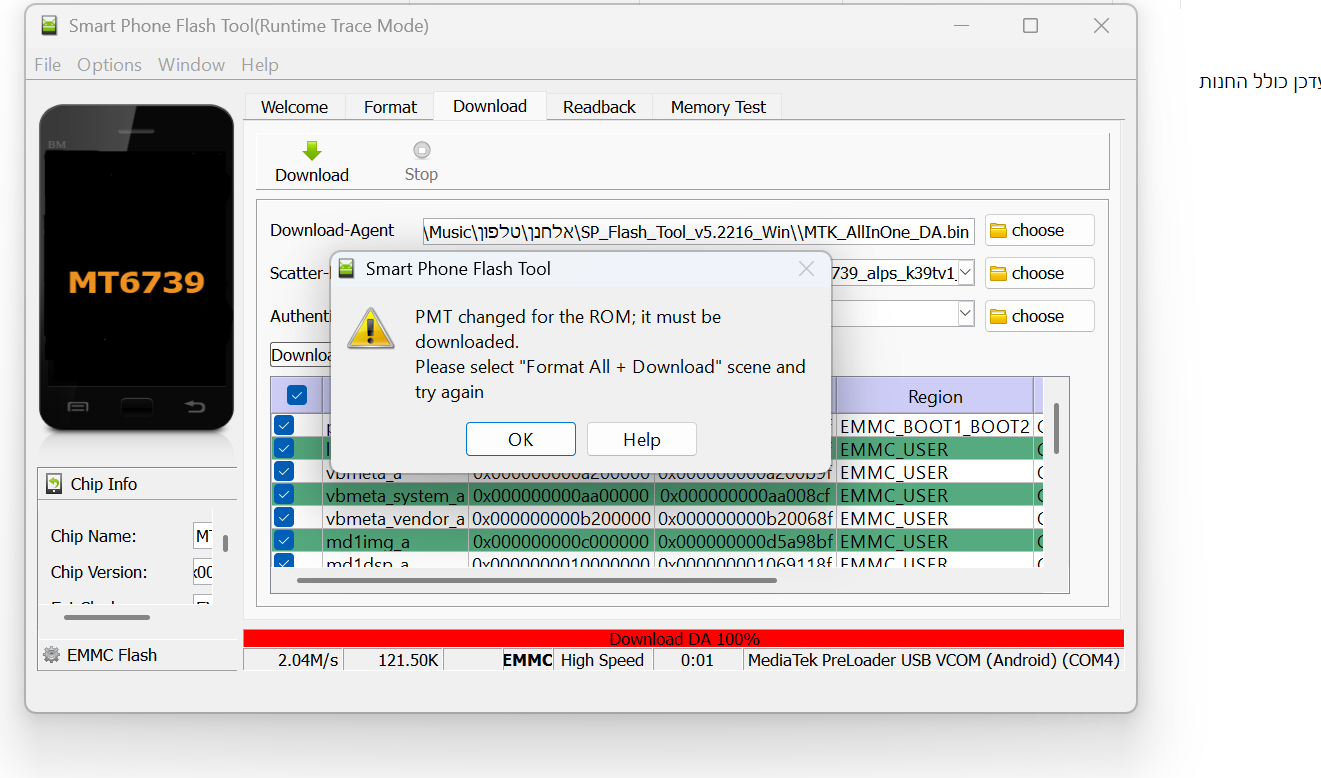This screenshot has height=778, width=1321.
Task: Click Help button in the dialog
Action: pyautogui.click(x=641, y=440)
